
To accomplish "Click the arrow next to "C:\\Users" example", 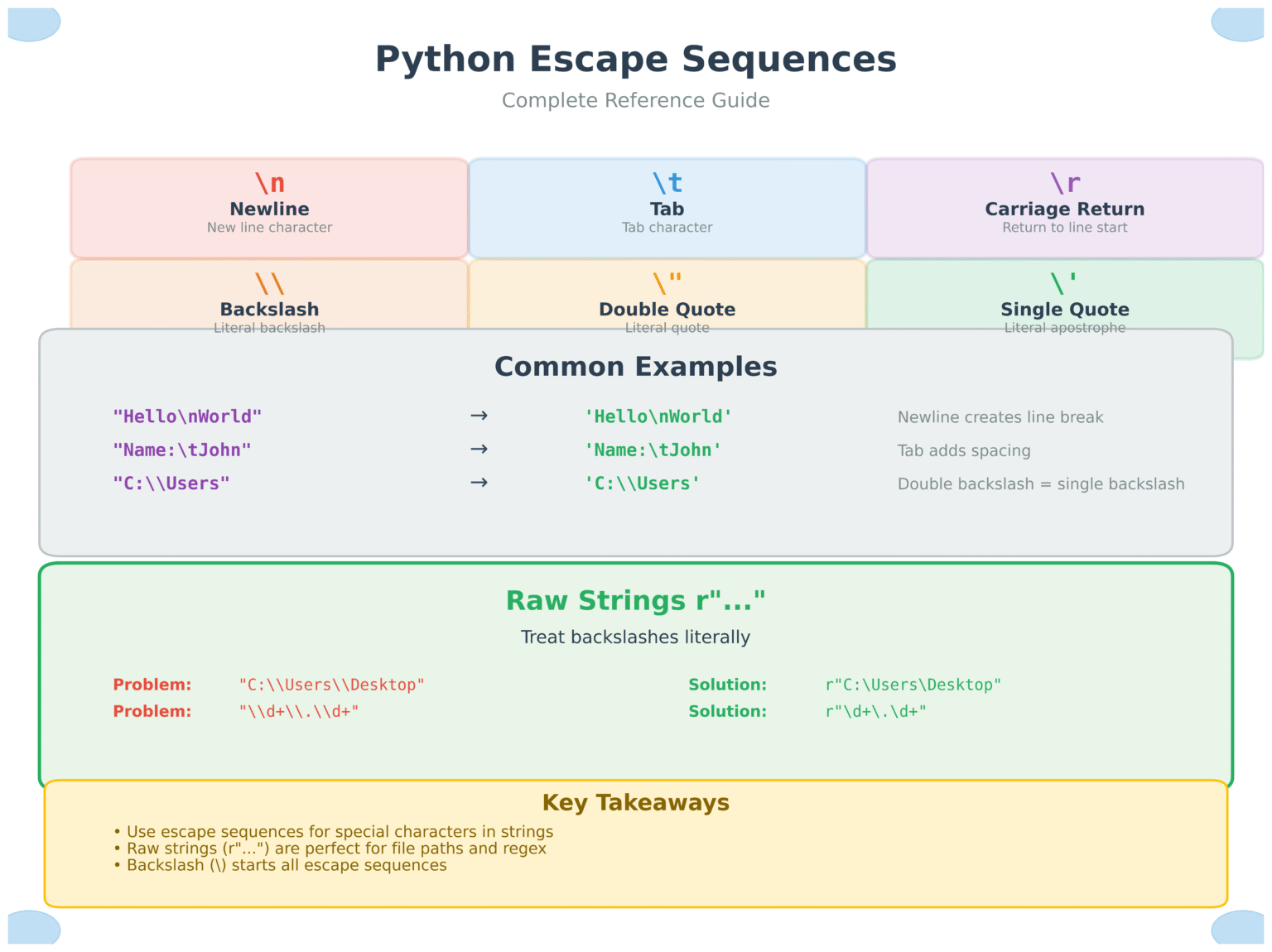I will point(479,483).
